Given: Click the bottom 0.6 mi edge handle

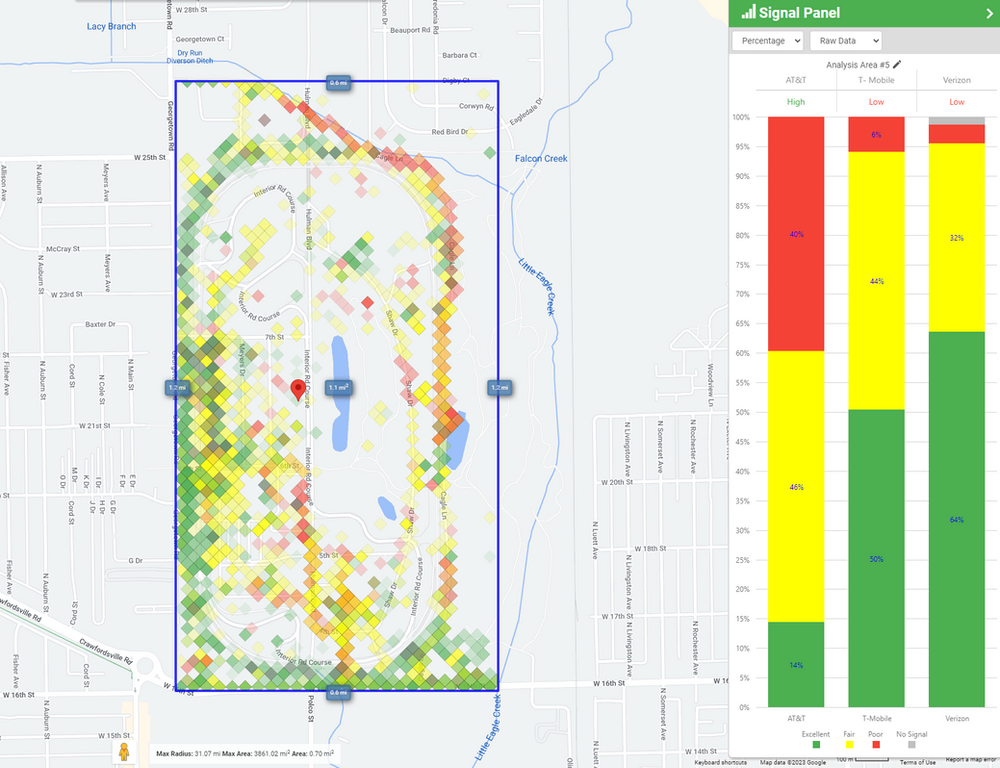Looking at the screenshot, I should click(x=338, y=692).
